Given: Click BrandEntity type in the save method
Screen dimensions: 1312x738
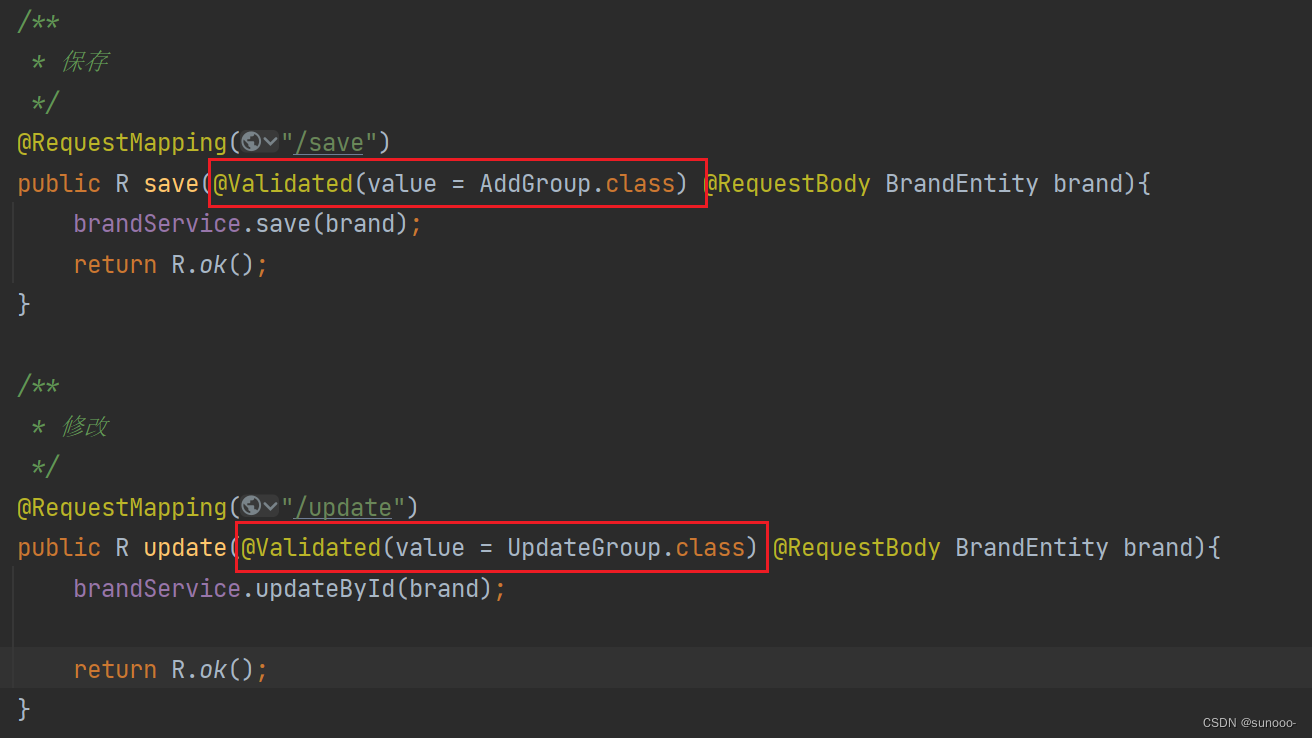Looking at the screenshot, I should coord(962,184).
